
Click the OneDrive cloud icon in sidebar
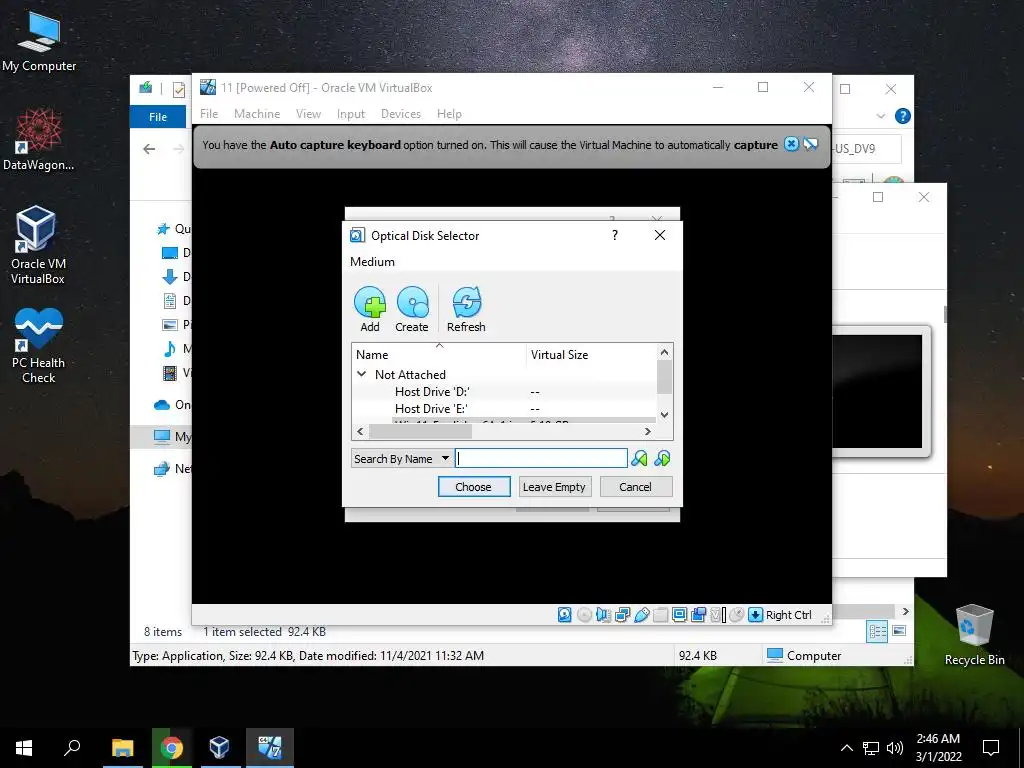point(162,405)
